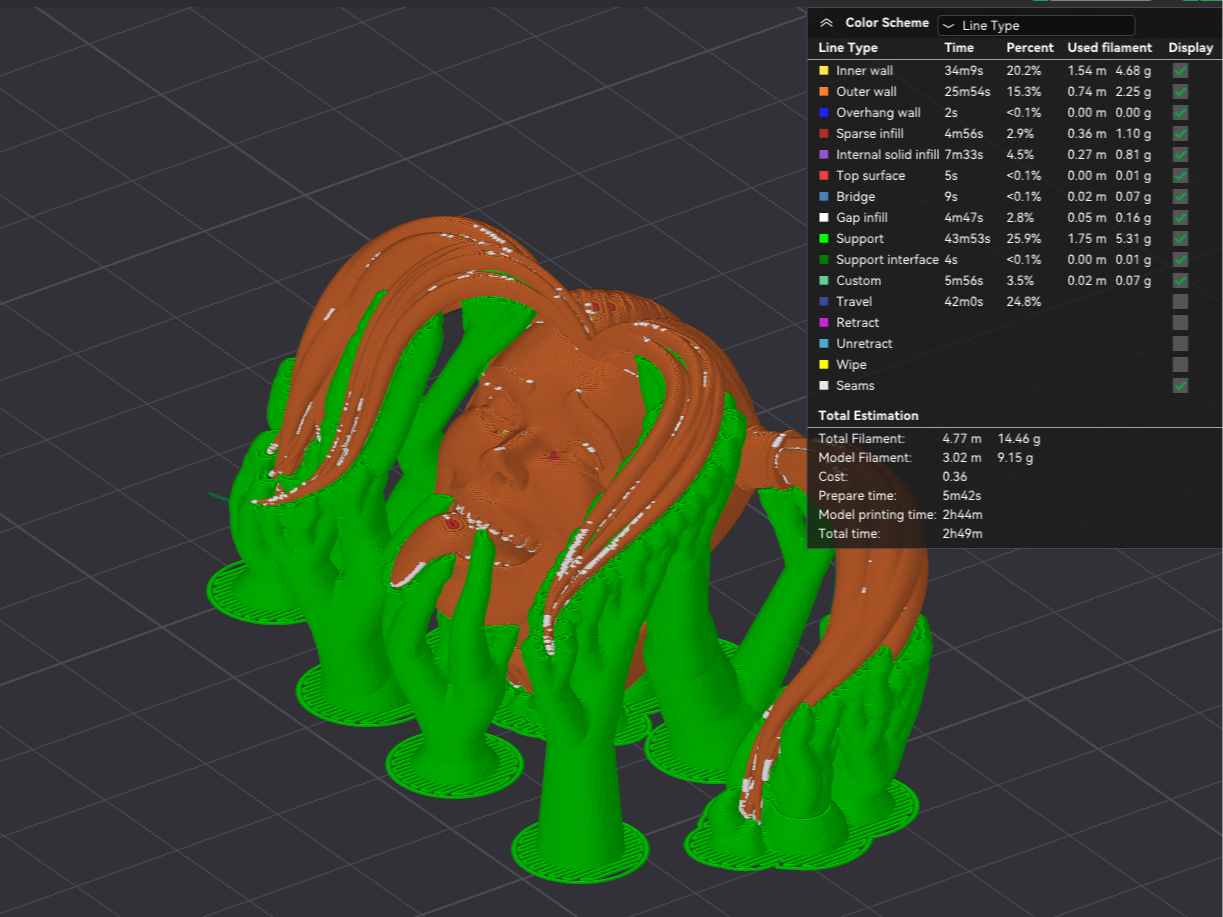Click the Total time value 2h49m

coord(962,533)
